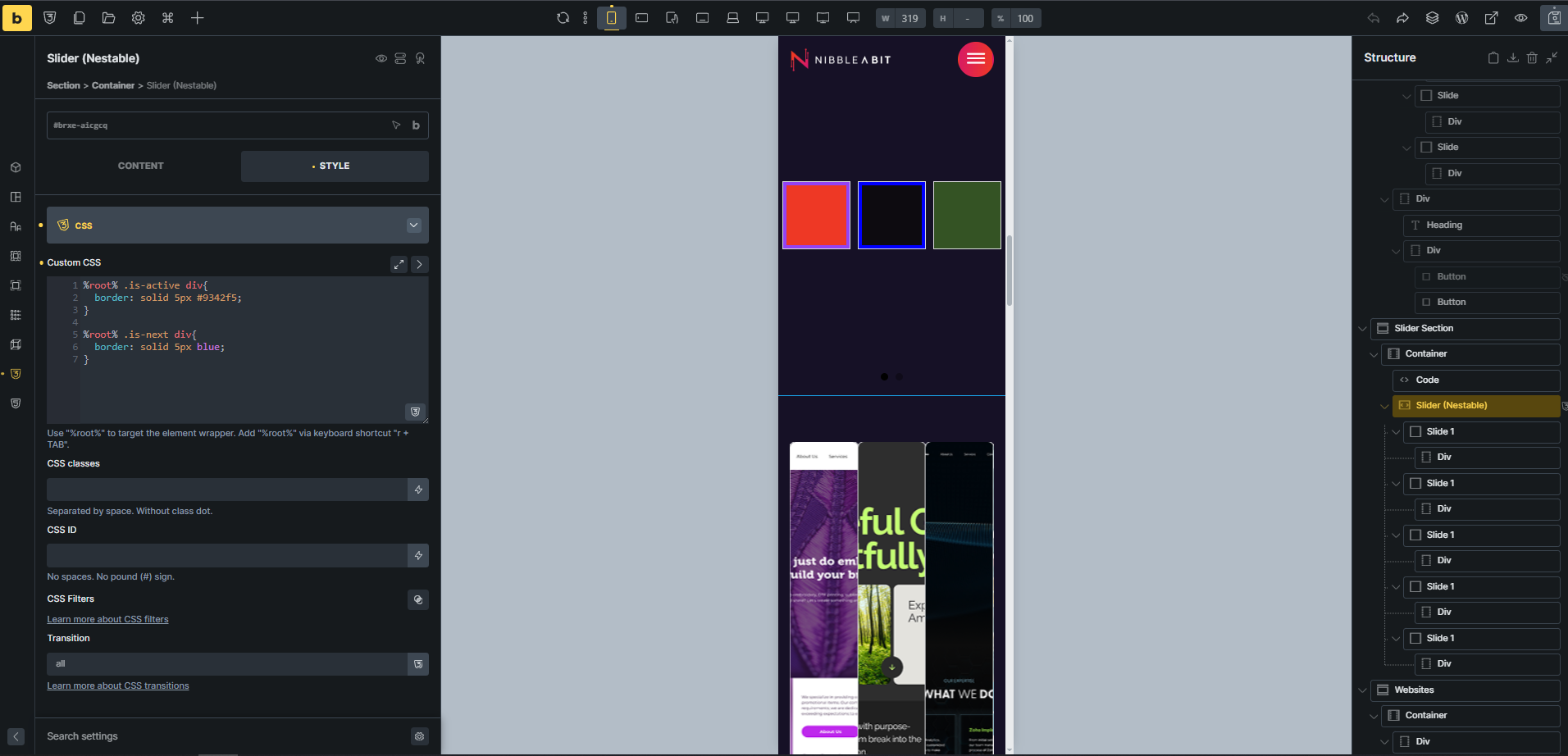Click the red slide square on canvas
Image resolution: width=1568 pixels, height=756 pixels.
pyautogui.click(x=816, y=215)
